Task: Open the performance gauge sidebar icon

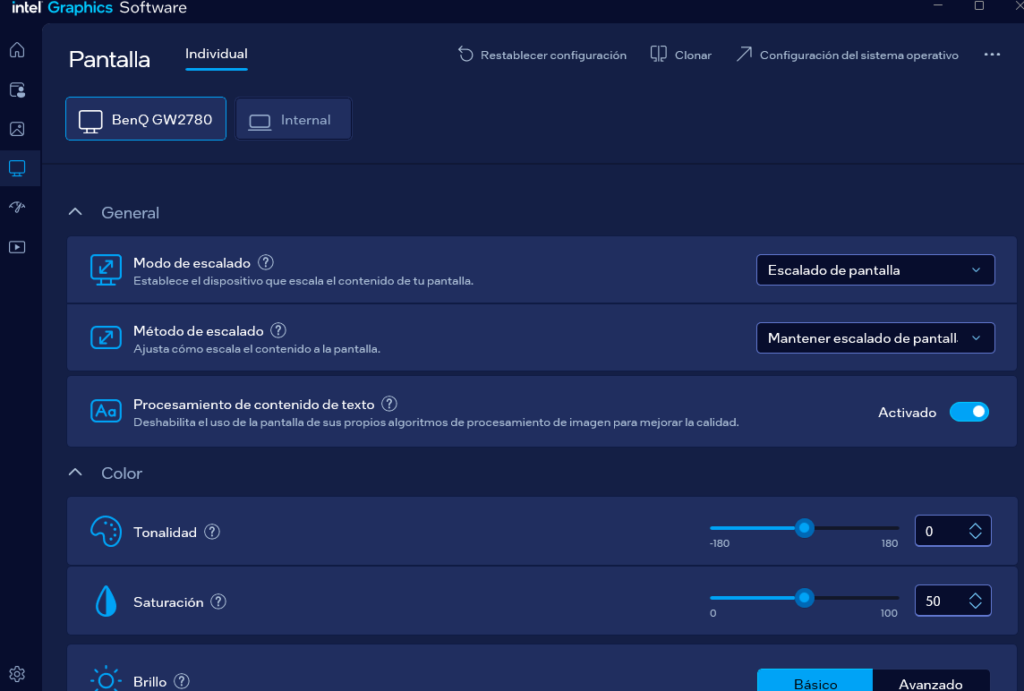Action: pos(16,207)
